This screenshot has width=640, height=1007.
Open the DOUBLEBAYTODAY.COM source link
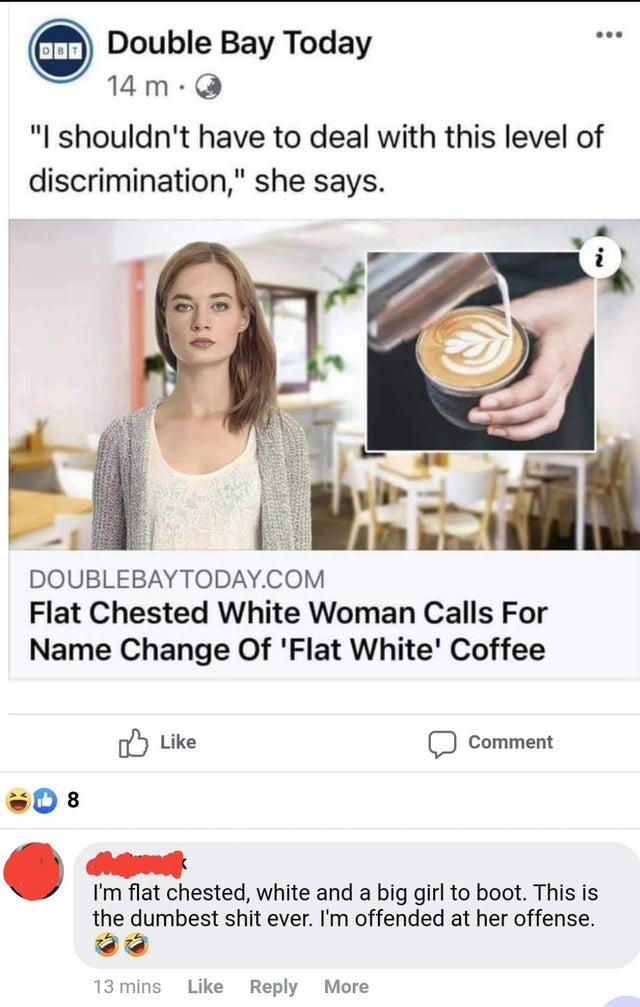click(177, 579)
